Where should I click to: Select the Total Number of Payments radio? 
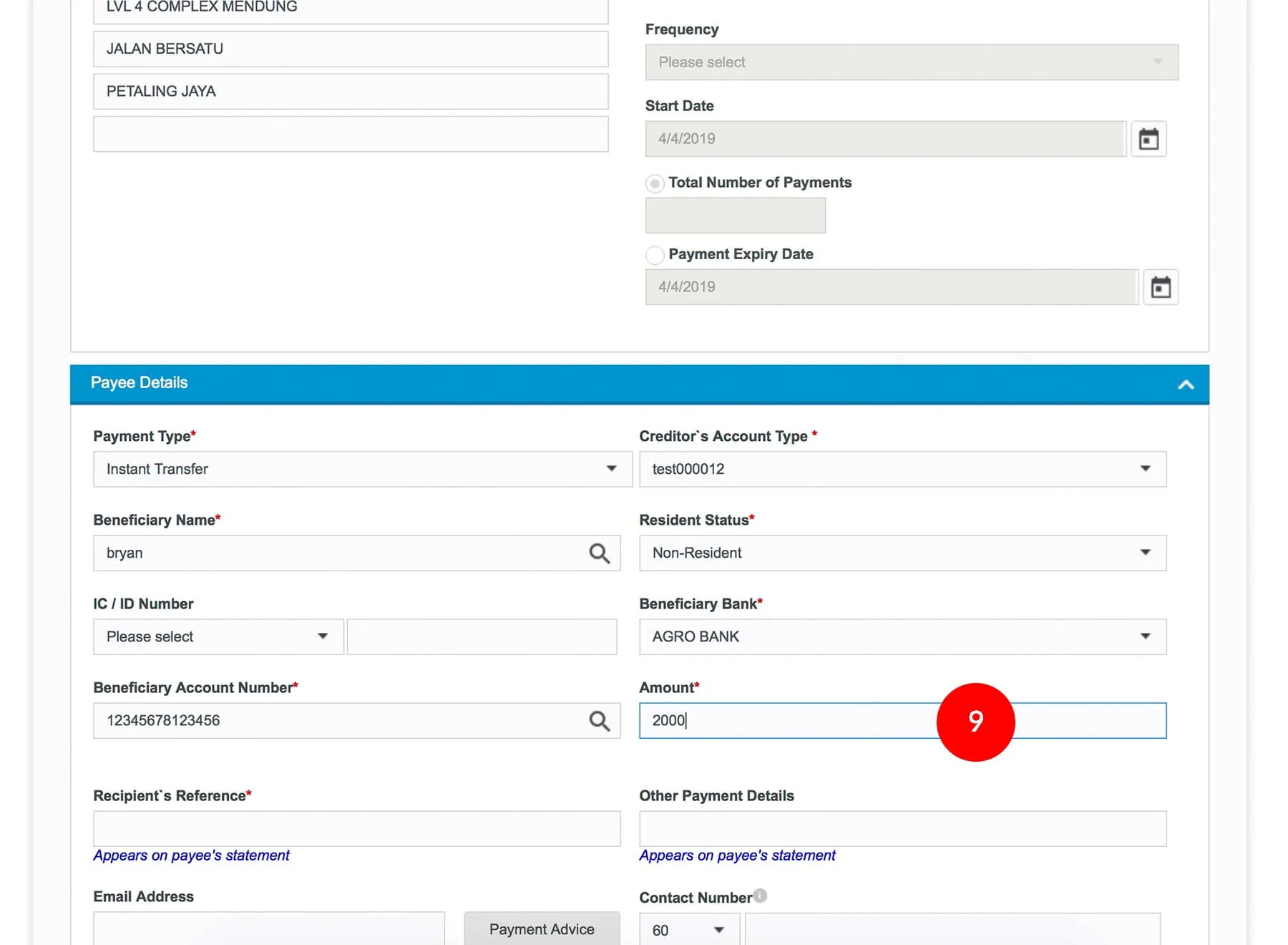point(655,183)
